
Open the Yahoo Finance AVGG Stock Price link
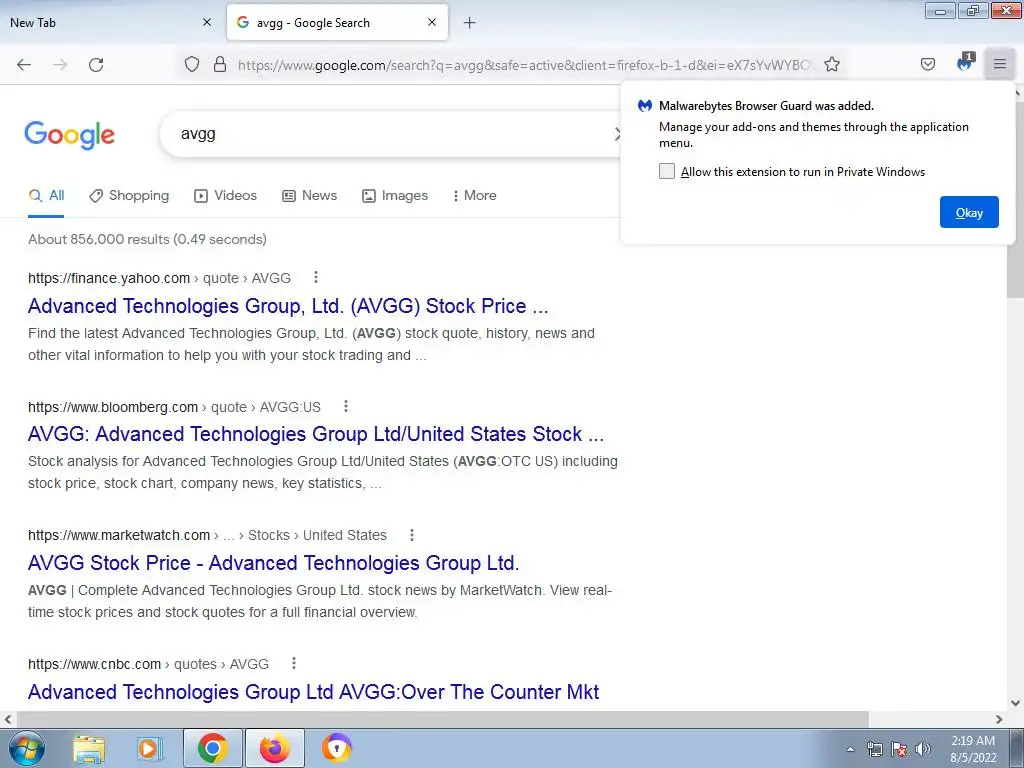tap(288, 306)
